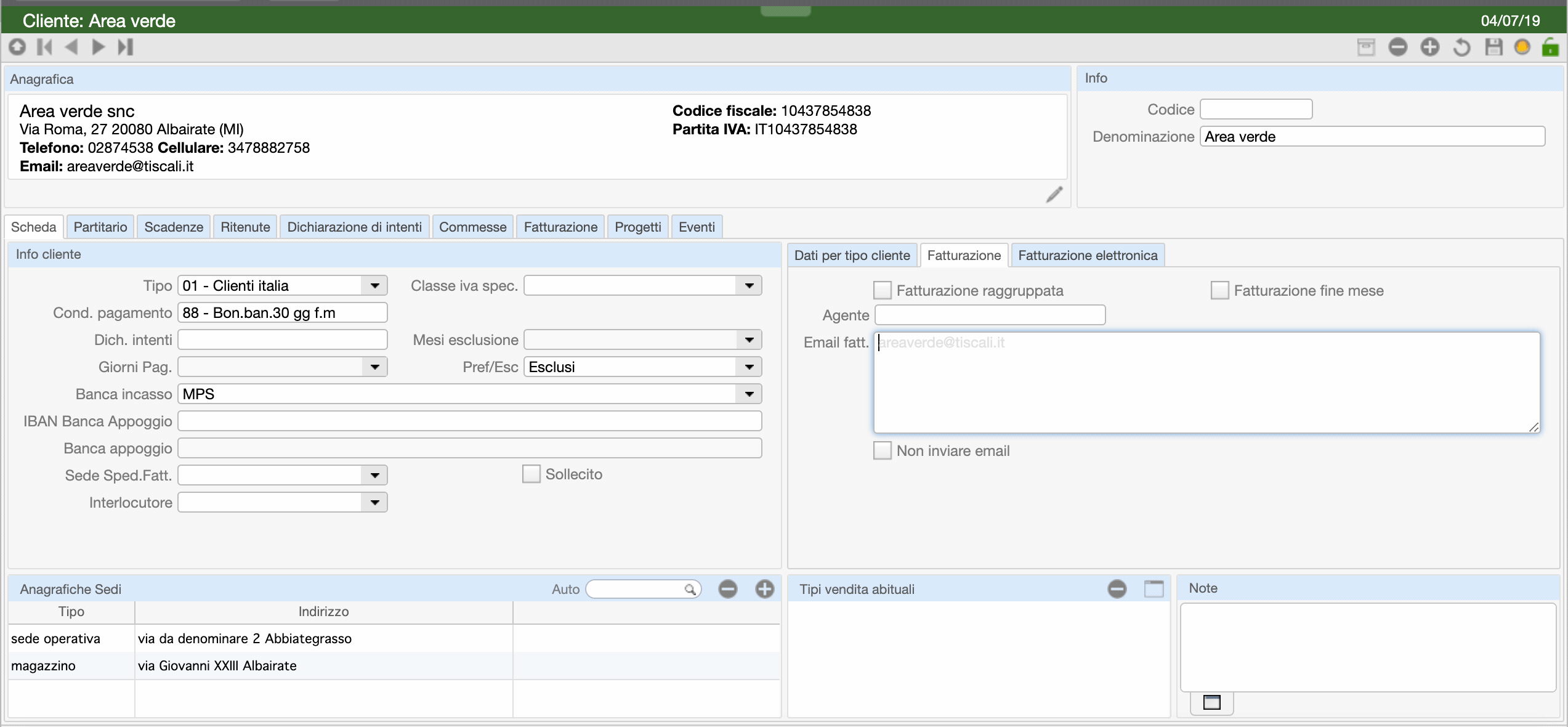
Task: Click the orange status circle icon
Action: click(1522, 47)
